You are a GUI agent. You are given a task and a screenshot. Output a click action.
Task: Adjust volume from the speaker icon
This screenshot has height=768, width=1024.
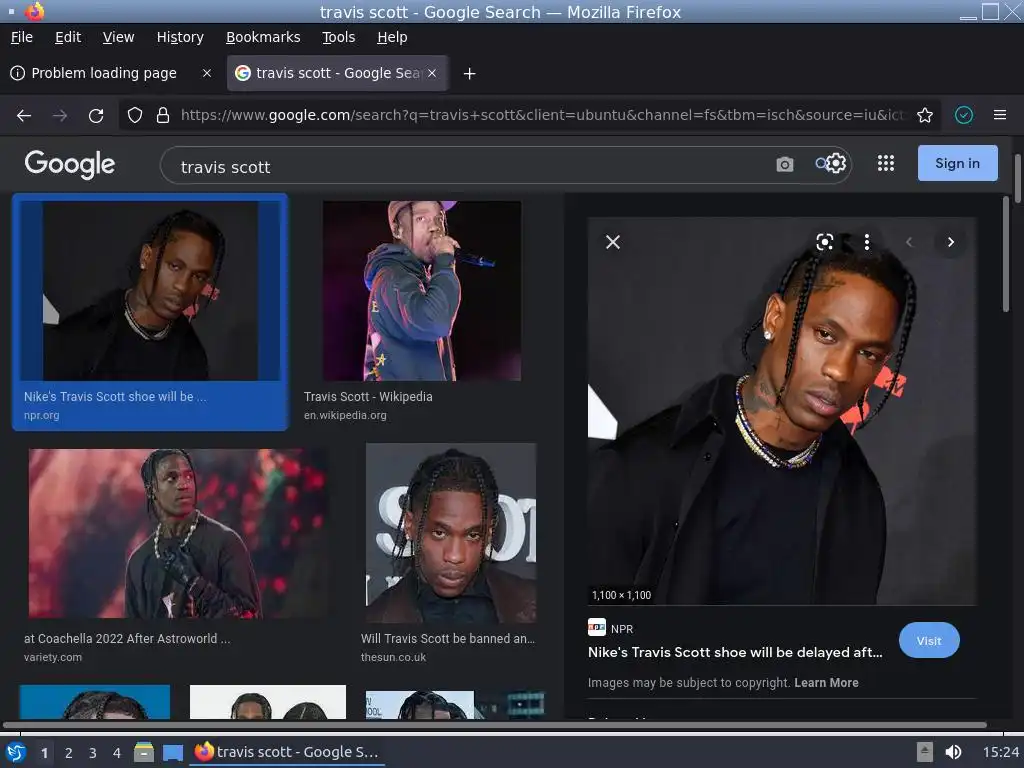point(953,752)
